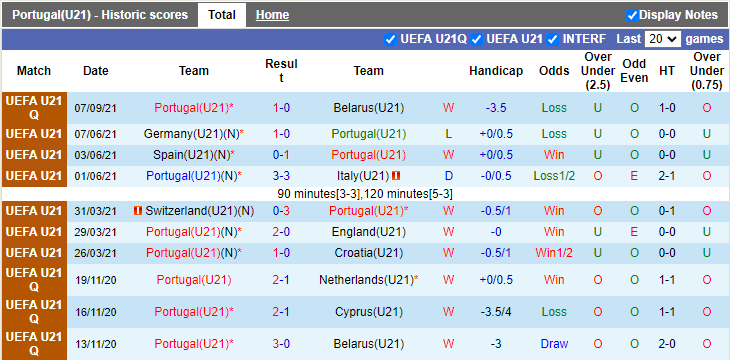730x360 pixels.
Task: Open Germany(U21)(N)* team link
Action: click(x=194, y=134)
